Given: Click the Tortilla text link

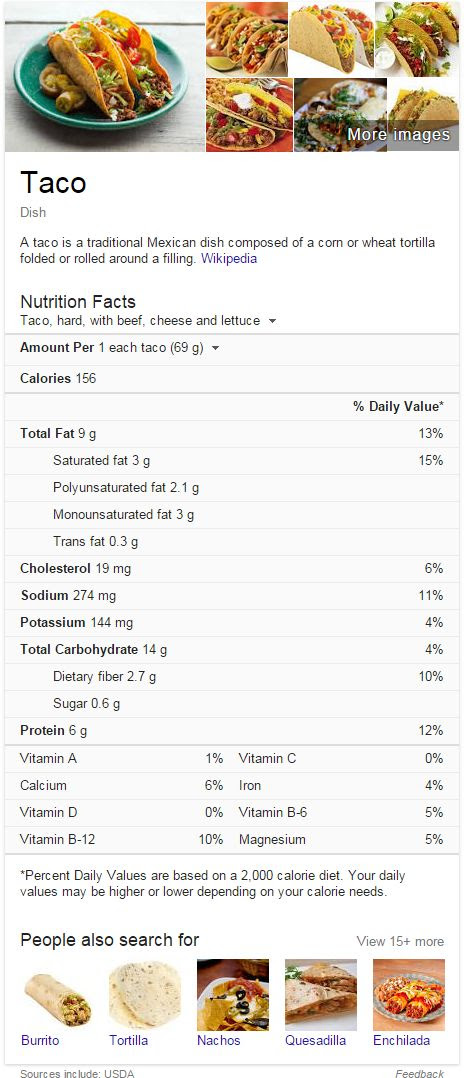Looking at the screenshot, I should click(x=129, y=1040).
